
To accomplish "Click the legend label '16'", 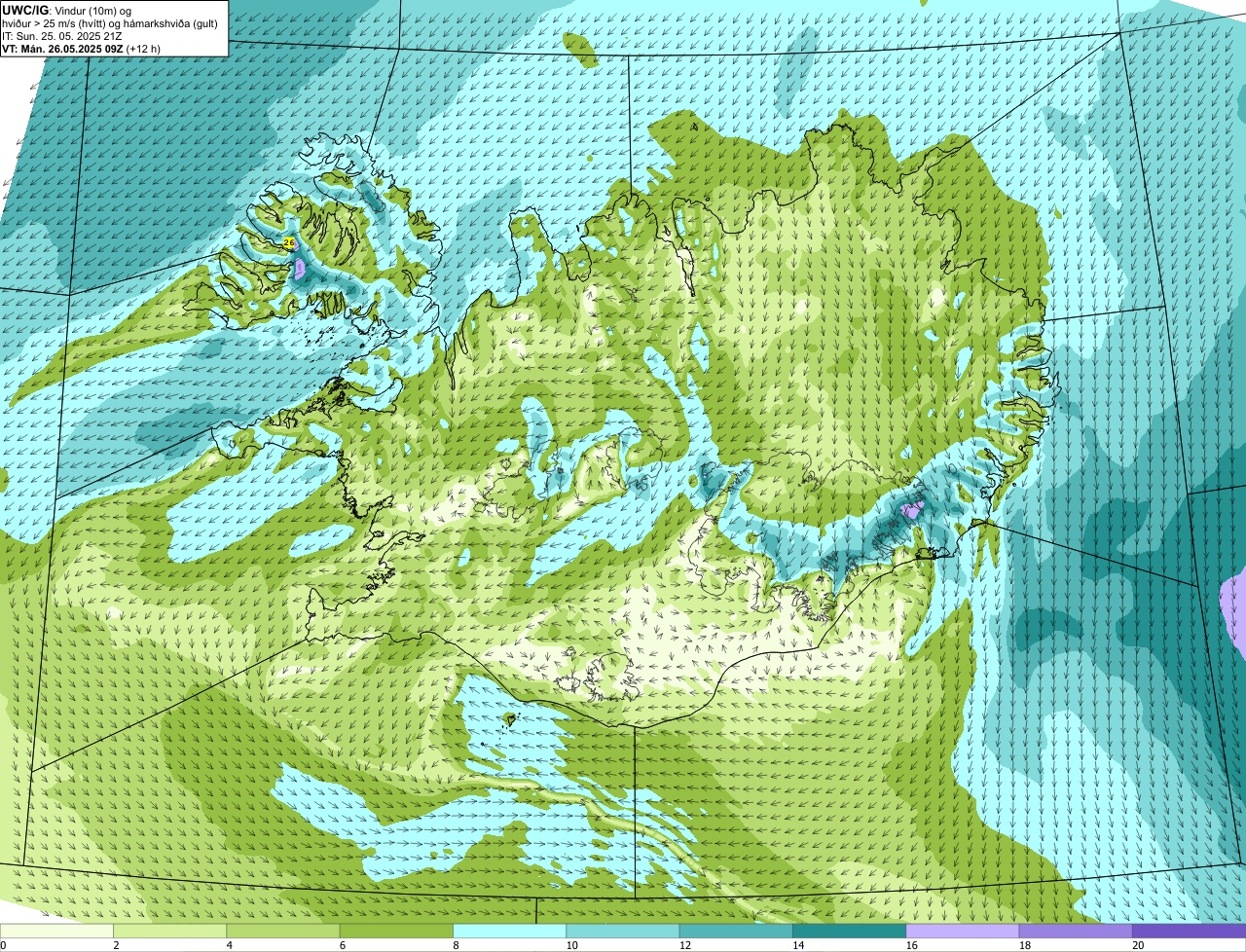I will (911, 945).
